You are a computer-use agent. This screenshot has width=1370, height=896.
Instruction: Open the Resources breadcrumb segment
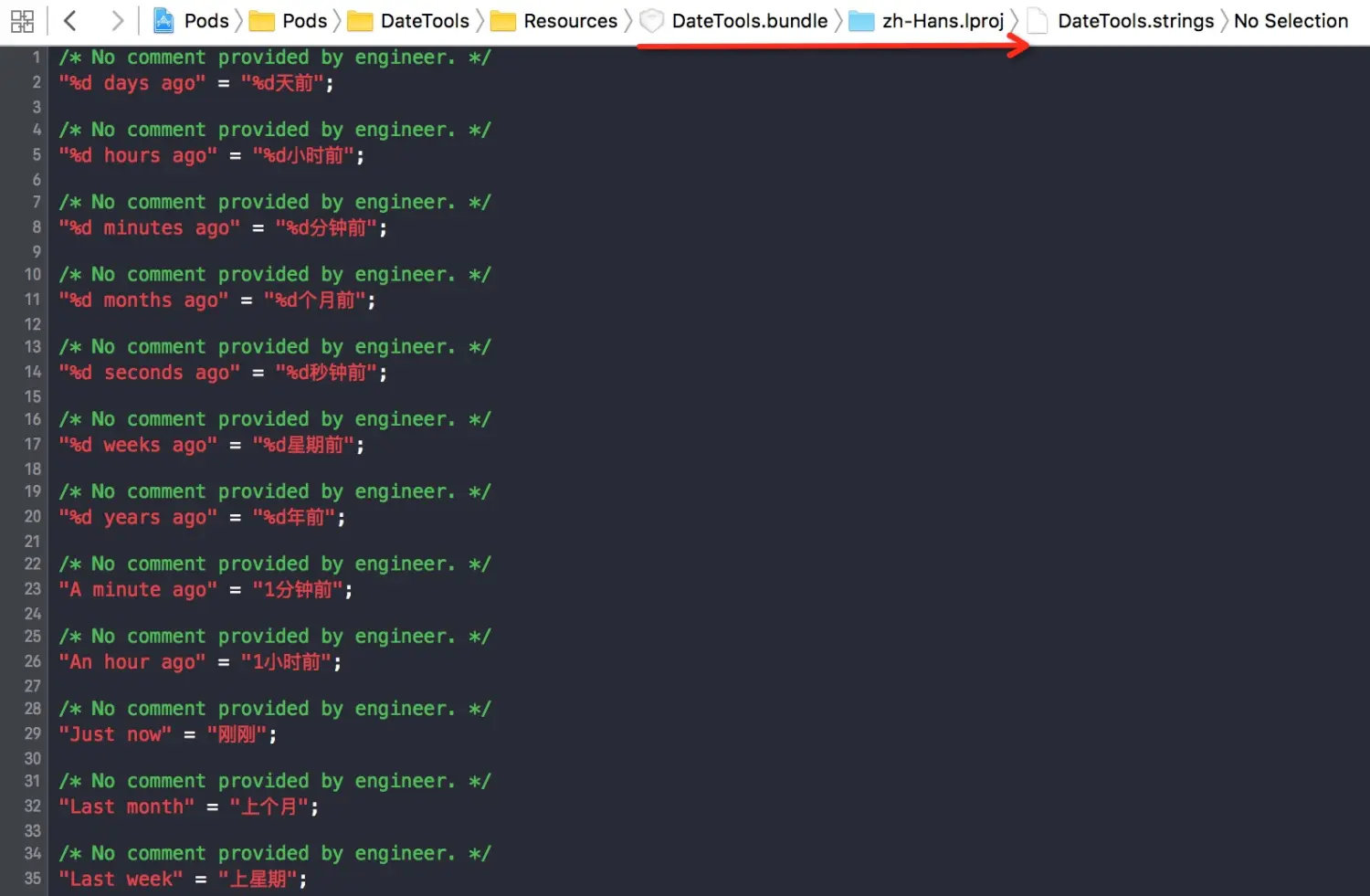pyautogui.click(x=571, y=21)
